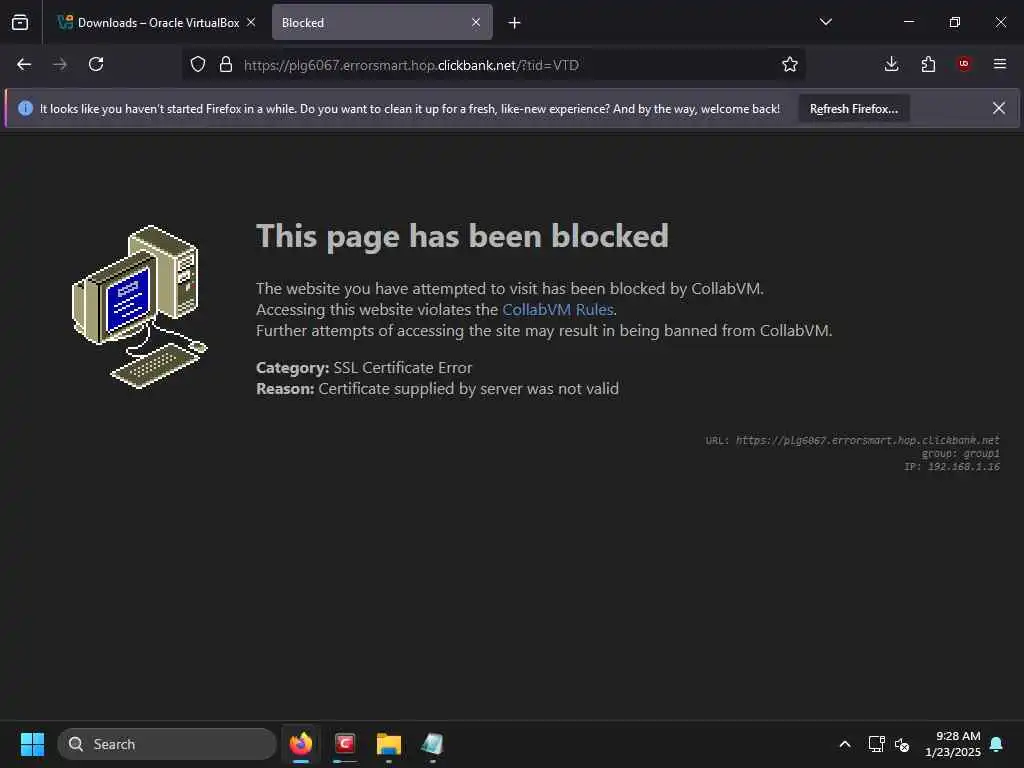Click info icon in notification bar
Viewport: 1024px width, 768px height.
click(25, 108)
